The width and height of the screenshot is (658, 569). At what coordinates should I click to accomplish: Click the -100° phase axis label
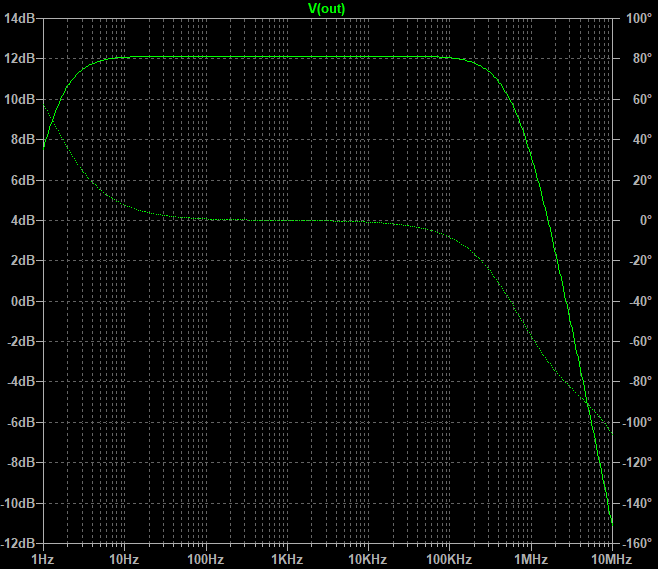point(637,422)
